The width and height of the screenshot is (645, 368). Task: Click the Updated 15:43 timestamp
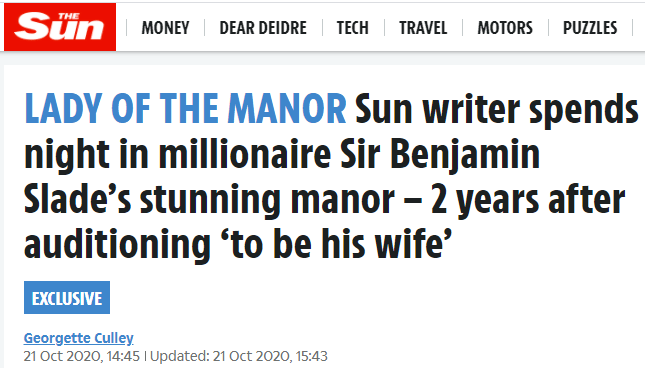[239, 356]
